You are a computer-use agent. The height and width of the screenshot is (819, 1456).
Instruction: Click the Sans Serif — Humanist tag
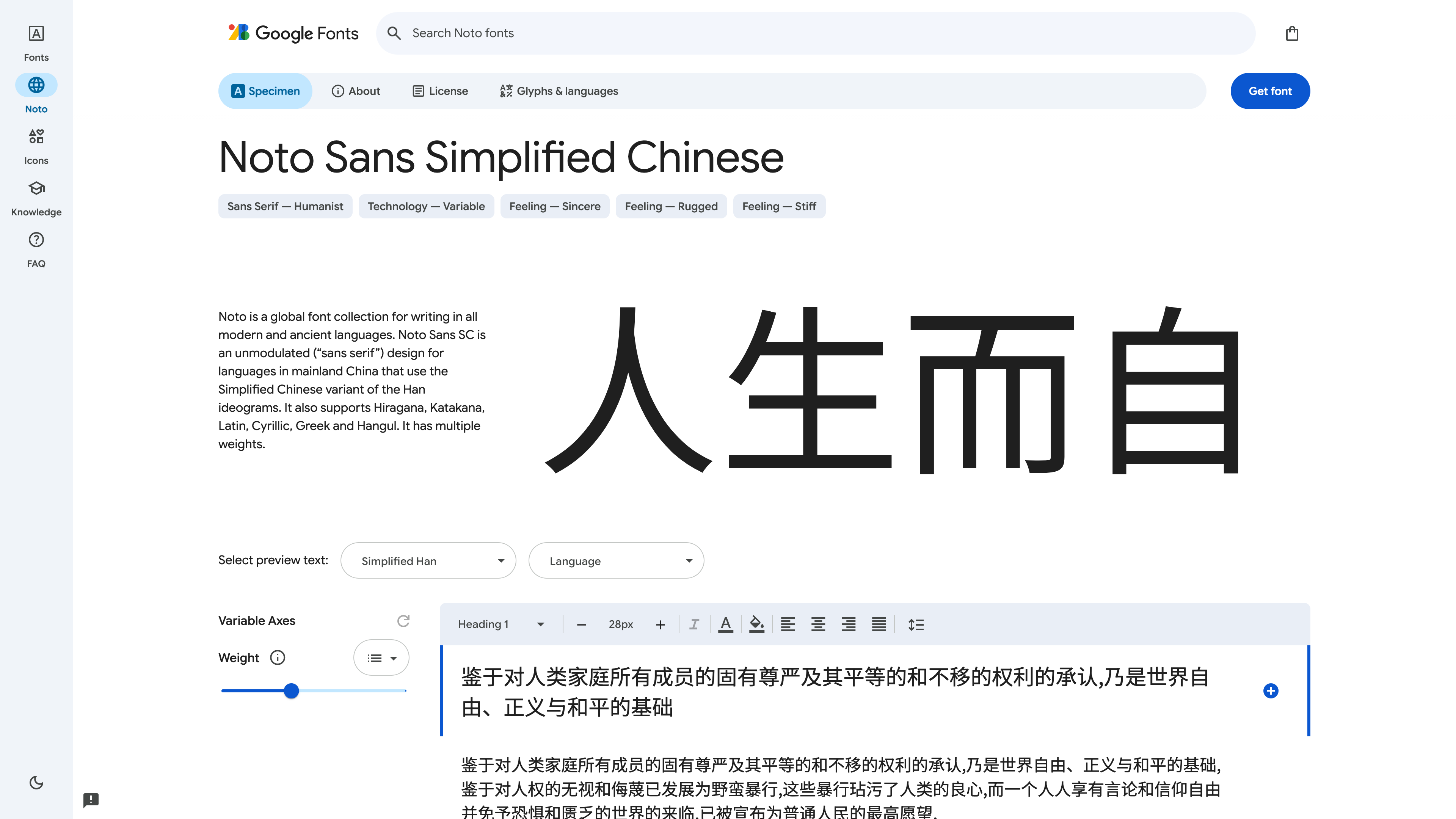click(x=285, y=206)
